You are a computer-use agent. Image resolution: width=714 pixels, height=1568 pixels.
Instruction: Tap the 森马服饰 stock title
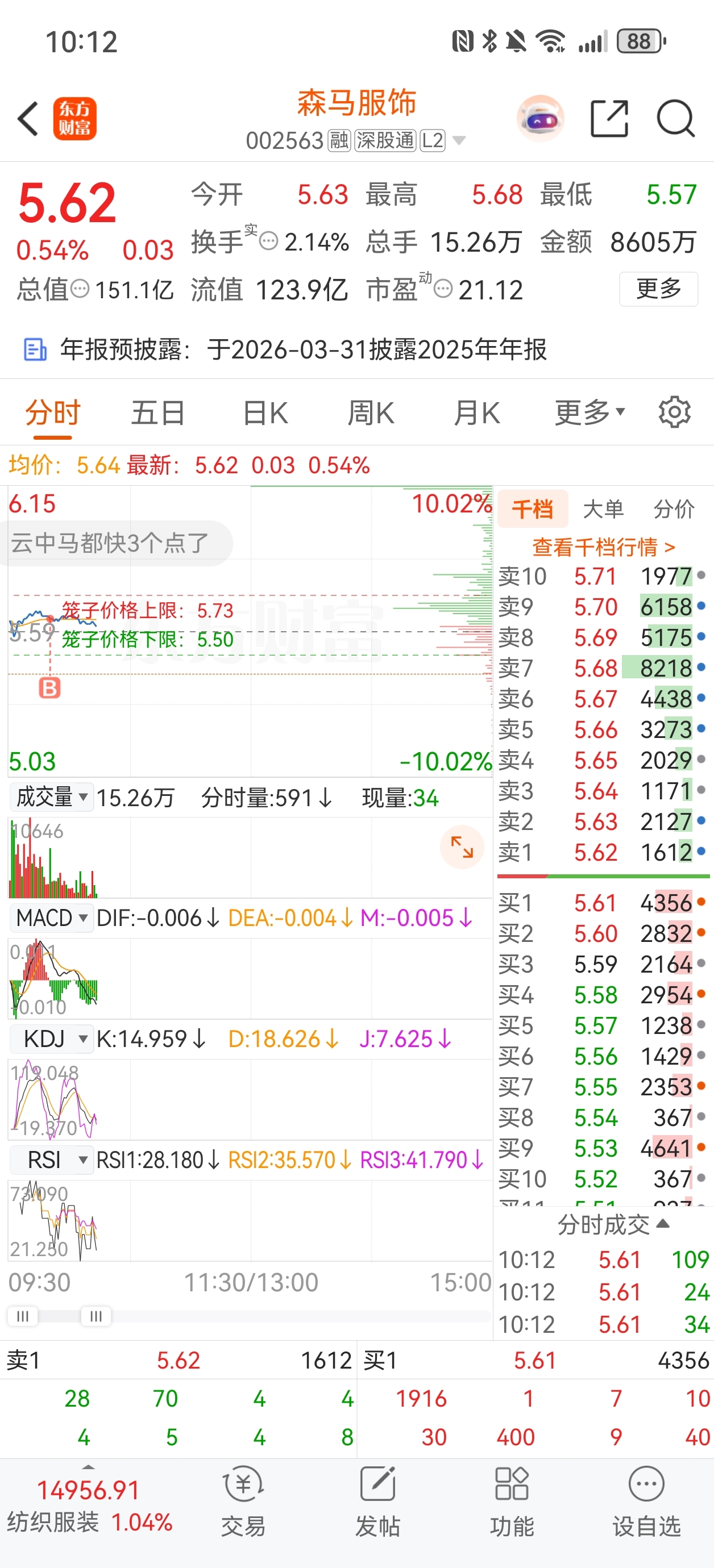[357, 102]
